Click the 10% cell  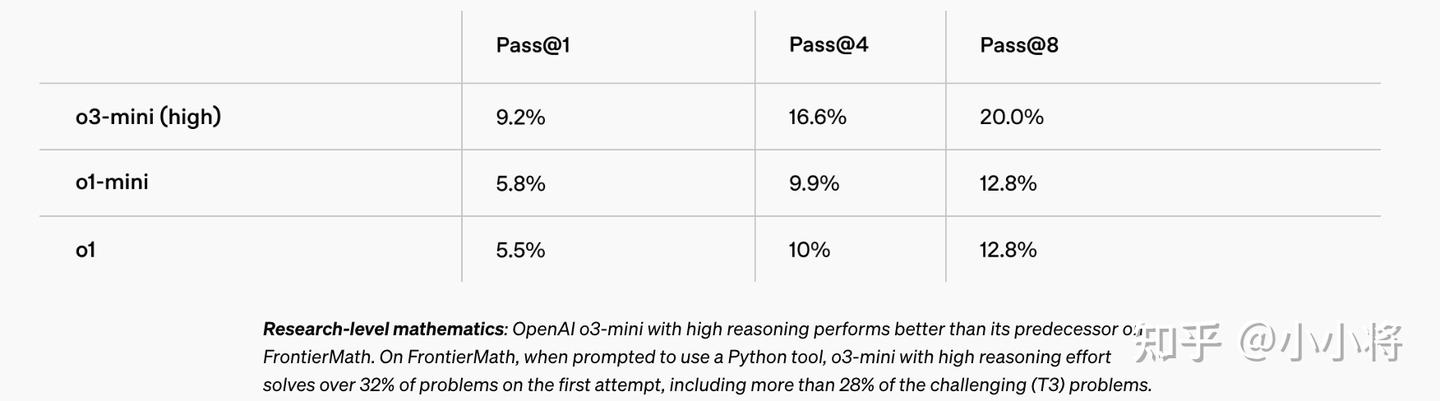[x=809, y=249]
